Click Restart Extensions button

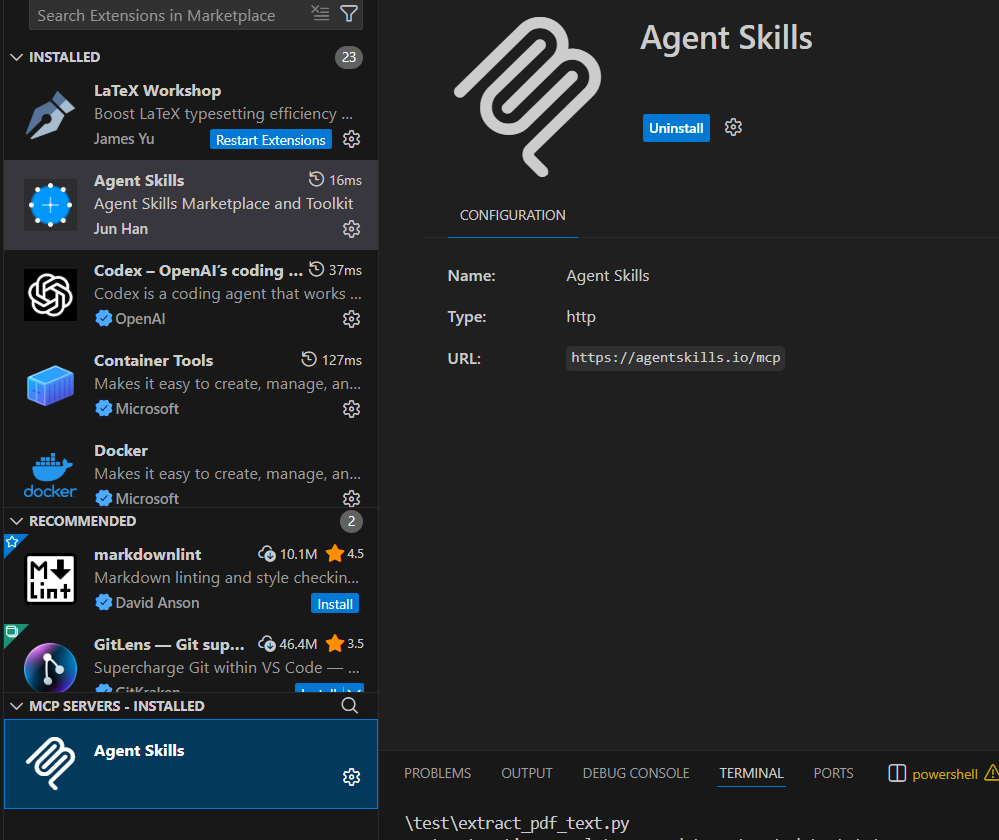click(x=271, y=140)
